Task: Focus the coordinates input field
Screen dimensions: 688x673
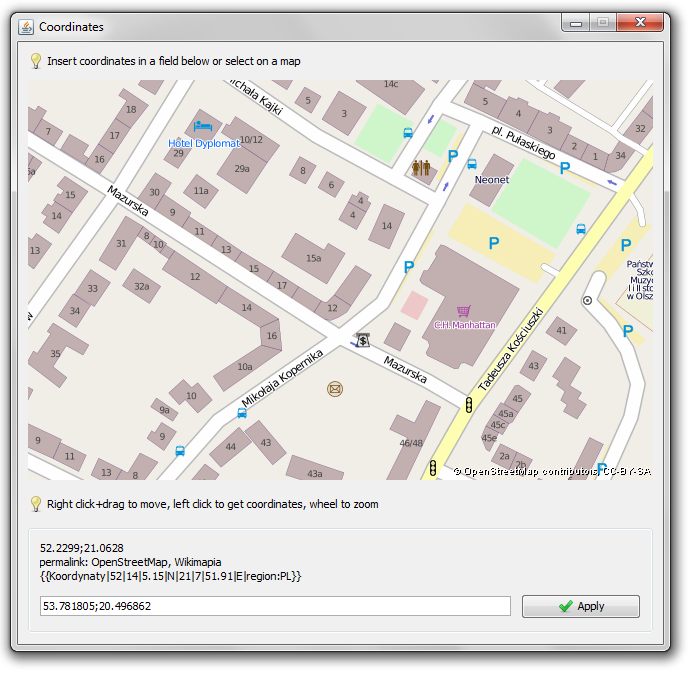Action: coord(275,606)
